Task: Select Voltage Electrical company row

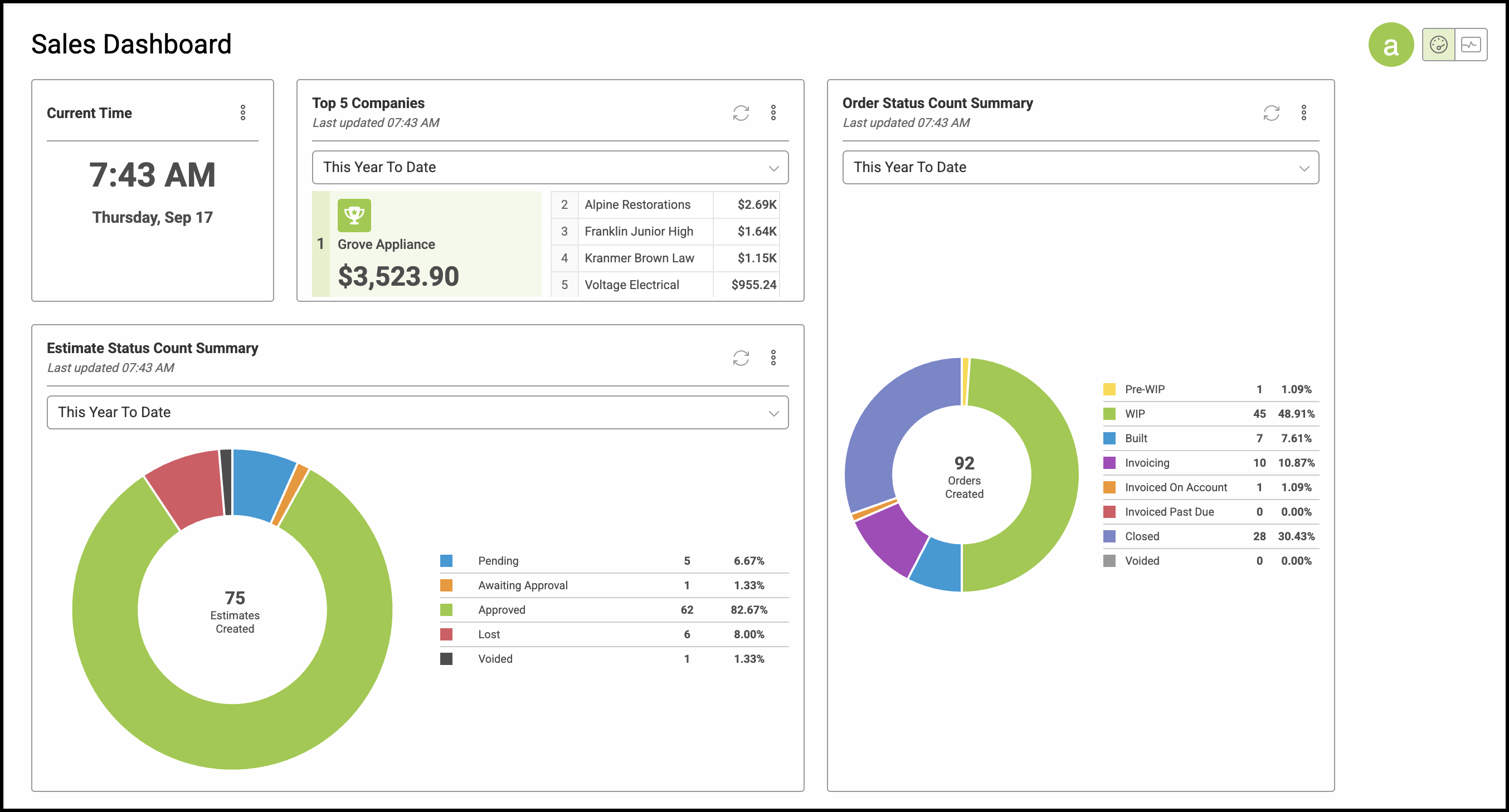Action: tap(665, 285)
